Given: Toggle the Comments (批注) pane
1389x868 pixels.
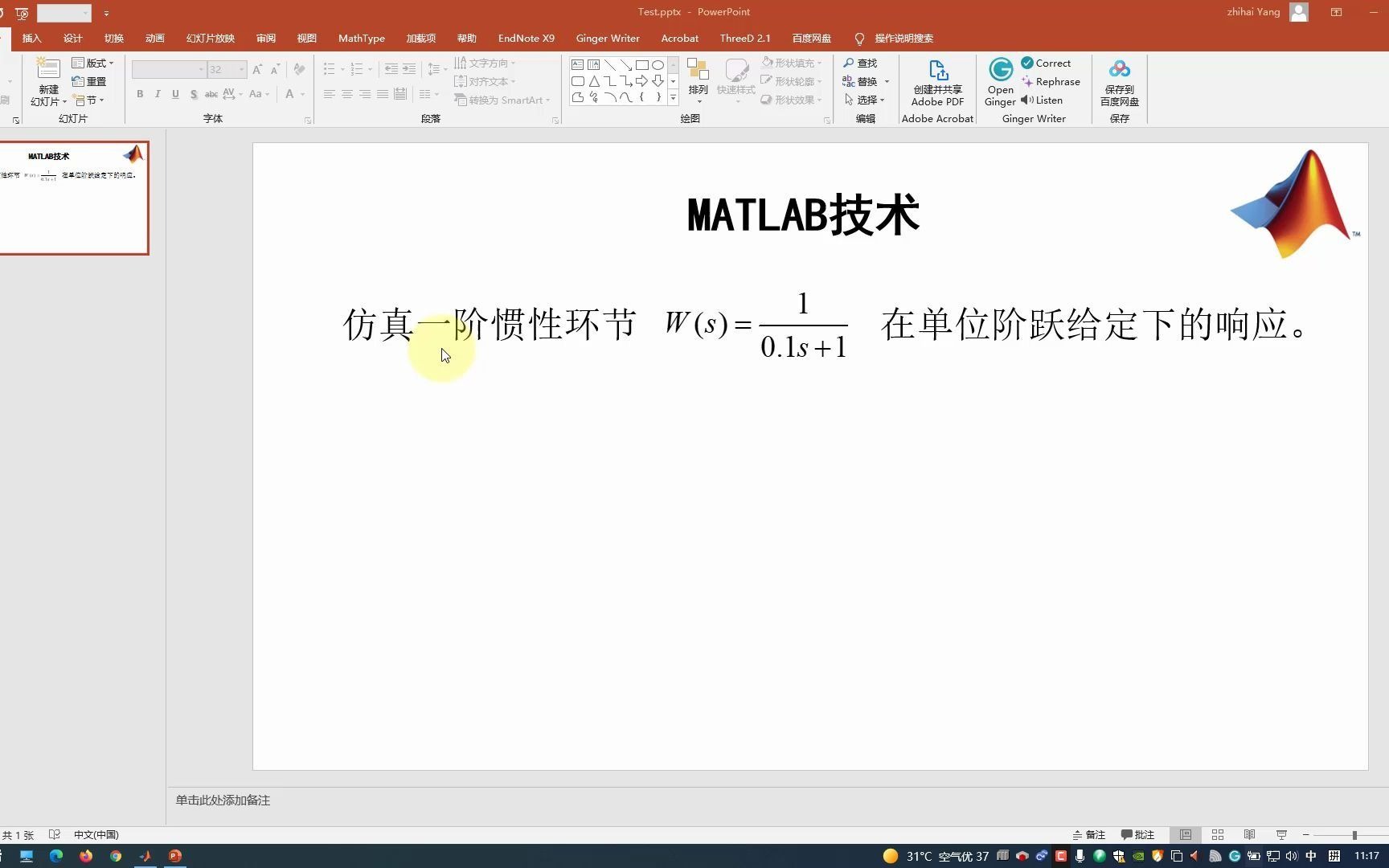Looking at the screenshot, I should click(x=1137, y=835).
